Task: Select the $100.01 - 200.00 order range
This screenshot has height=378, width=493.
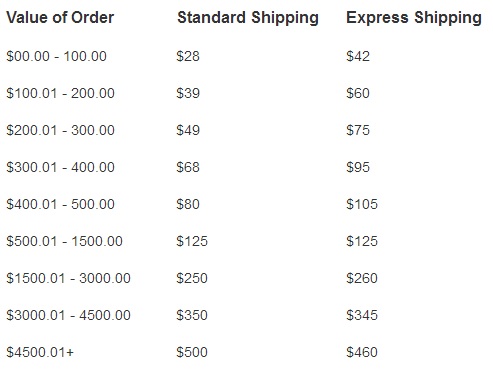Action: coord(60,93)
